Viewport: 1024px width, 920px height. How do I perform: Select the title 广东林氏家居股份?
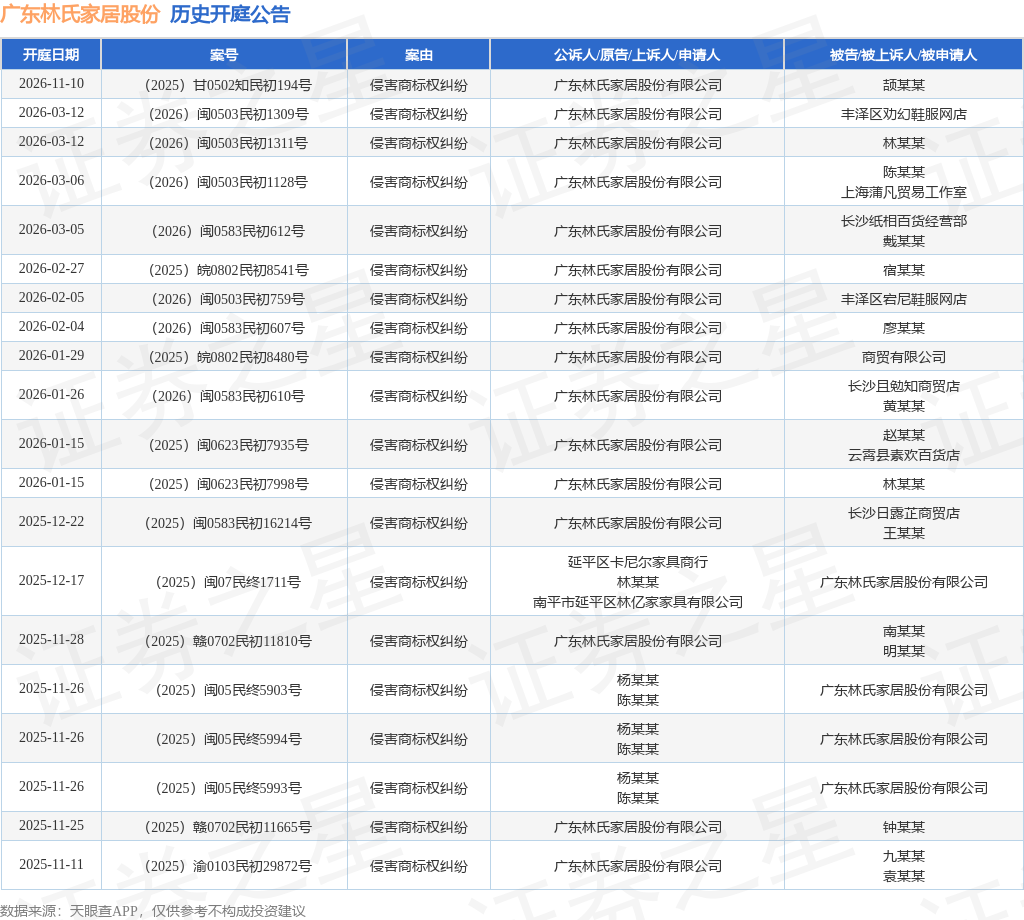(x=80, y=14)
